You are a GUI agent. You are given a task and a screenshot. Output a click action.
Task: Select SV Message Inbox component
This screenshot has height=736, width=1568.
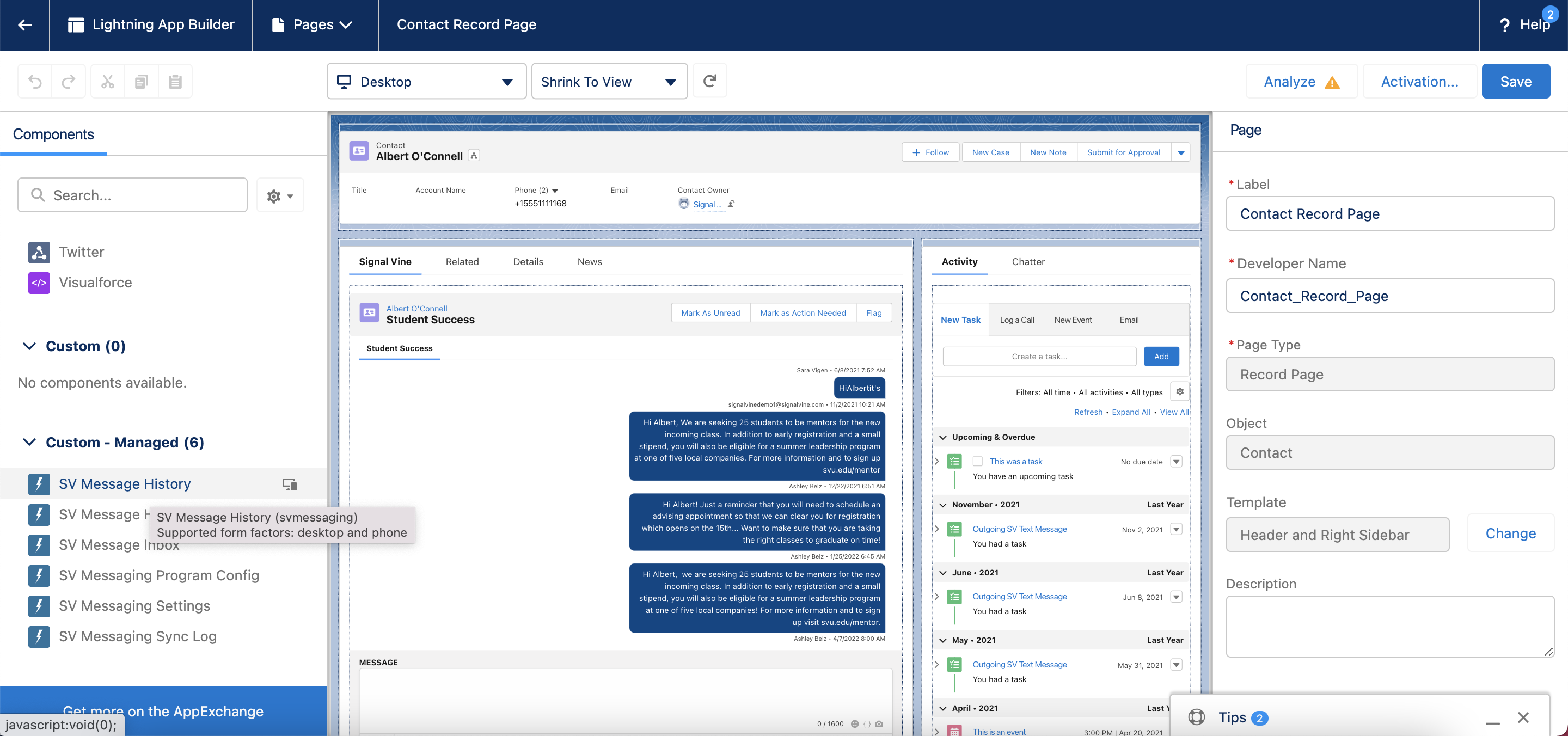tap(119, 545)
